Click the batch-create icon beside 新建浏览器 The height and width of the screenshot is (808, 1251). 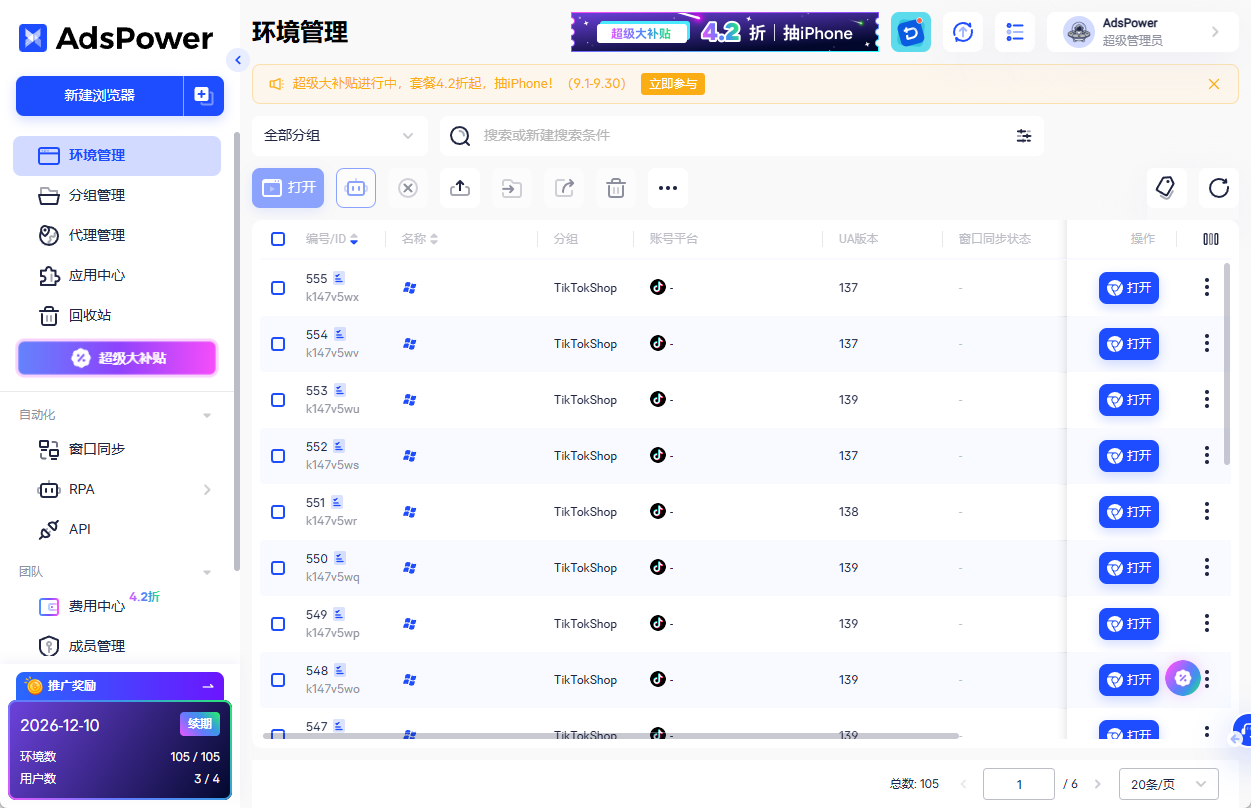203,96
